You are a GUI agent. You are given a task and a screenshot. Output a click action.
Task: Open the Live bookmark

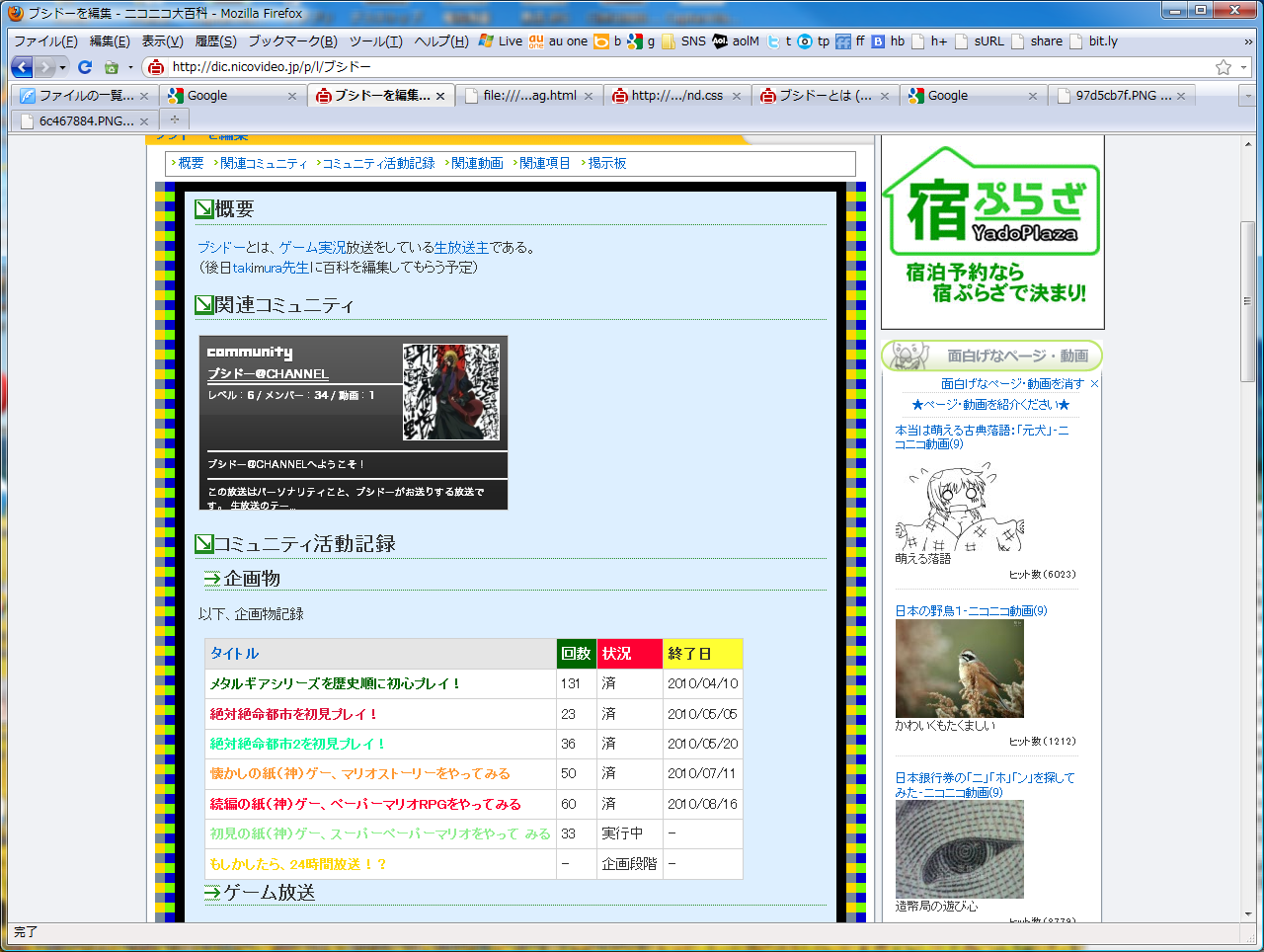point(501,40)
